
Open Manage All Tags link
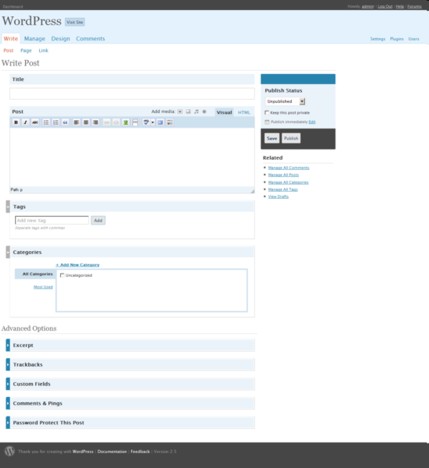pos(283,189)
